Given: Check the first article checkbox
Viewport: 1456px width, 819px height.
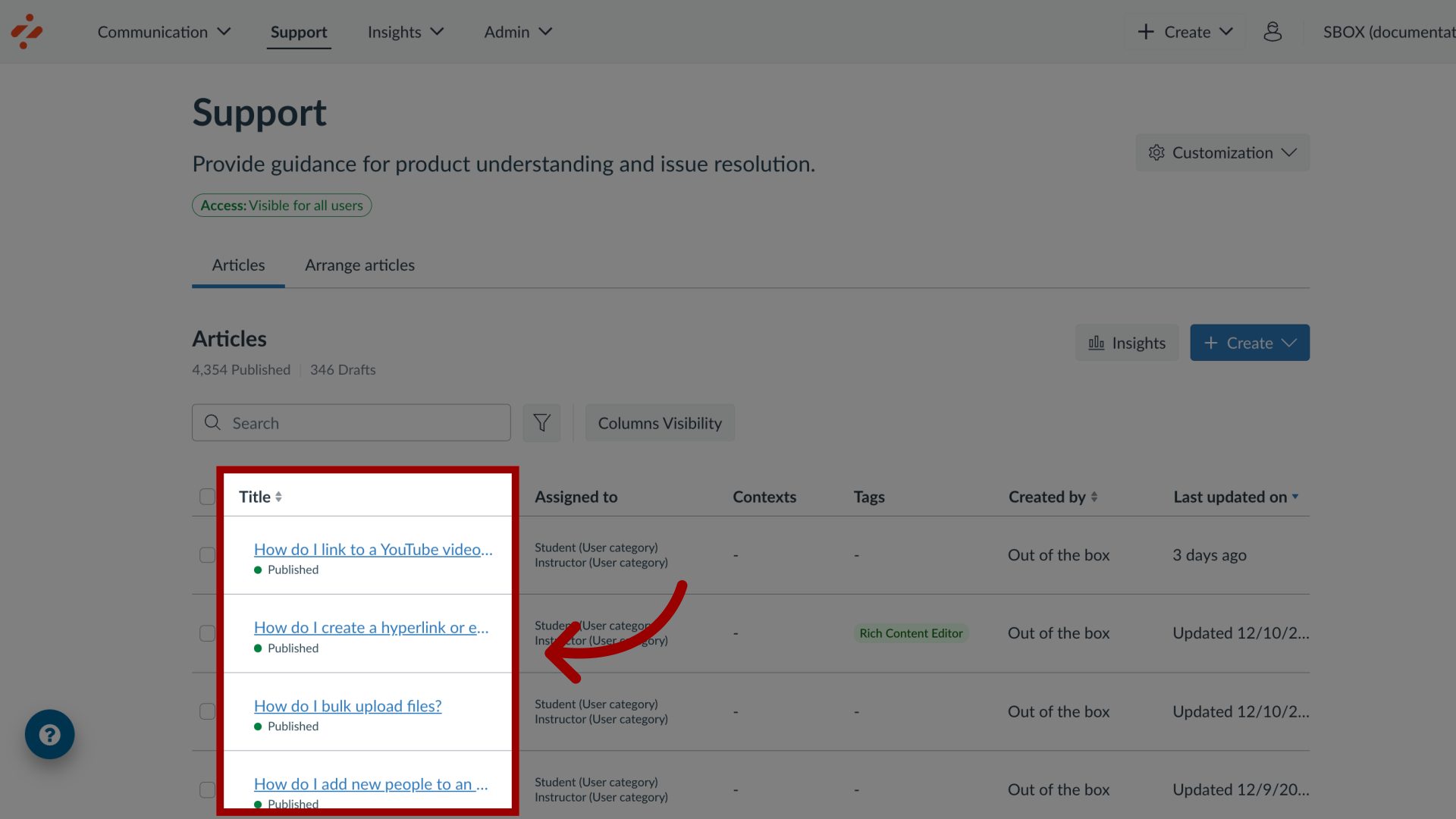Looking at the screenshot, I should (207, 554).
